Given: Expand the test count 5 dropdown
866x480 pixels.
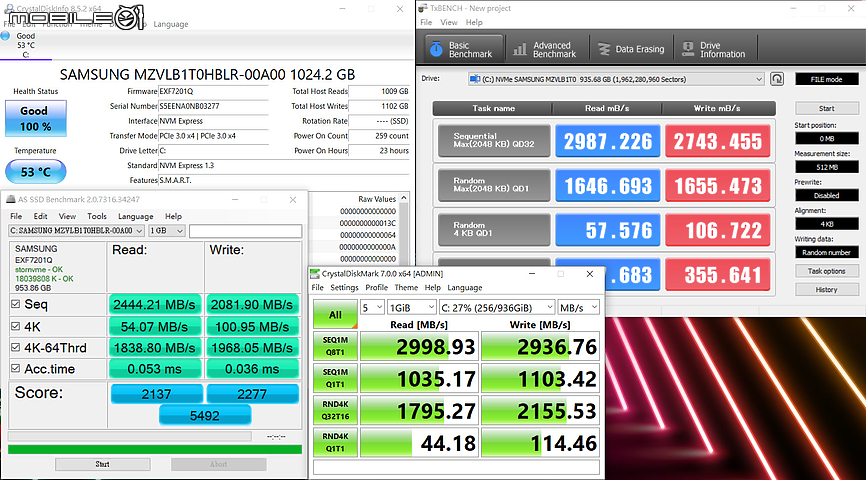Looking at the screenshot, I should tap(372, 307).
